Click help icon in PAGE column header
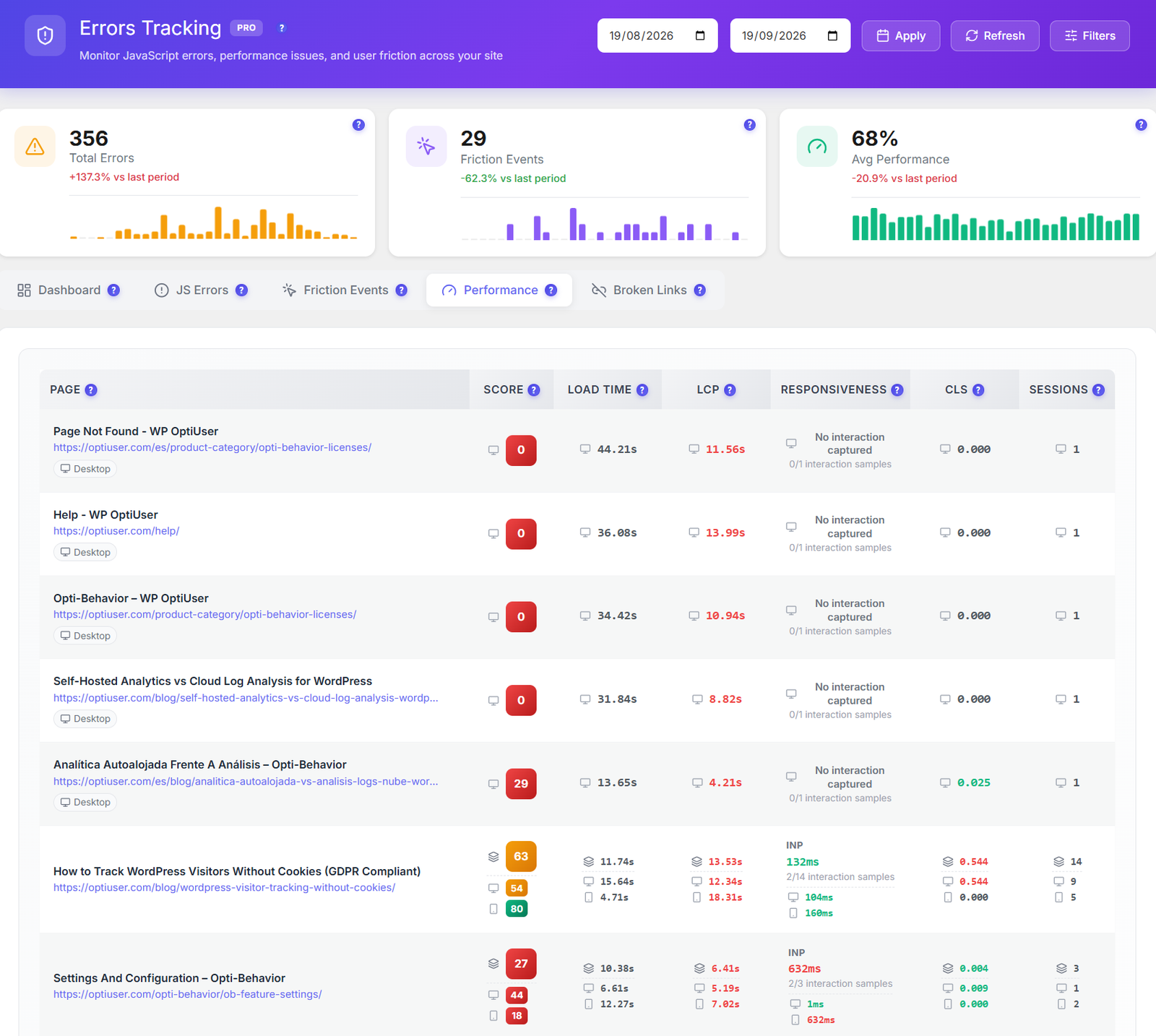 point(91,390)
